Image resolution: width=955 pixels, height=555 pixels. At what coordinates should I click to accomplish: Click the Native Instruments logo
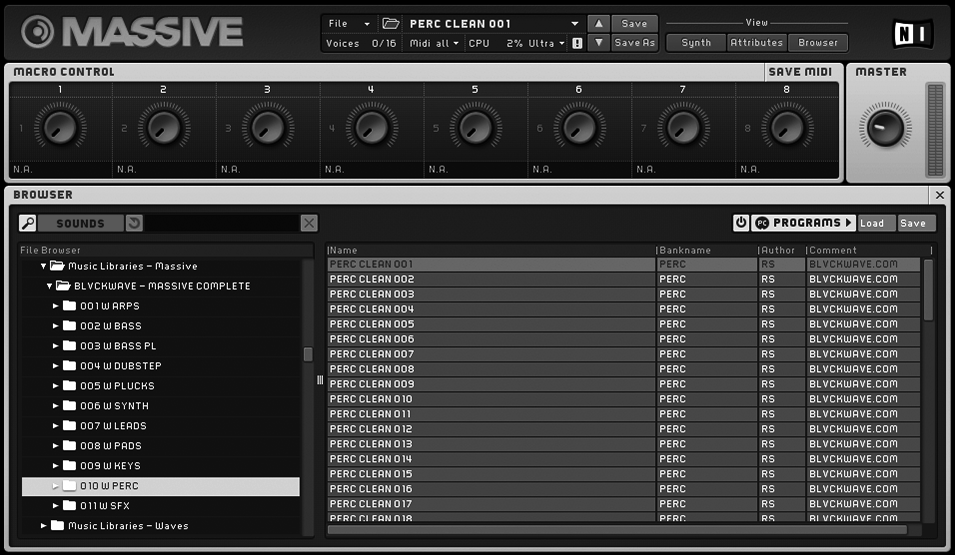912,33
